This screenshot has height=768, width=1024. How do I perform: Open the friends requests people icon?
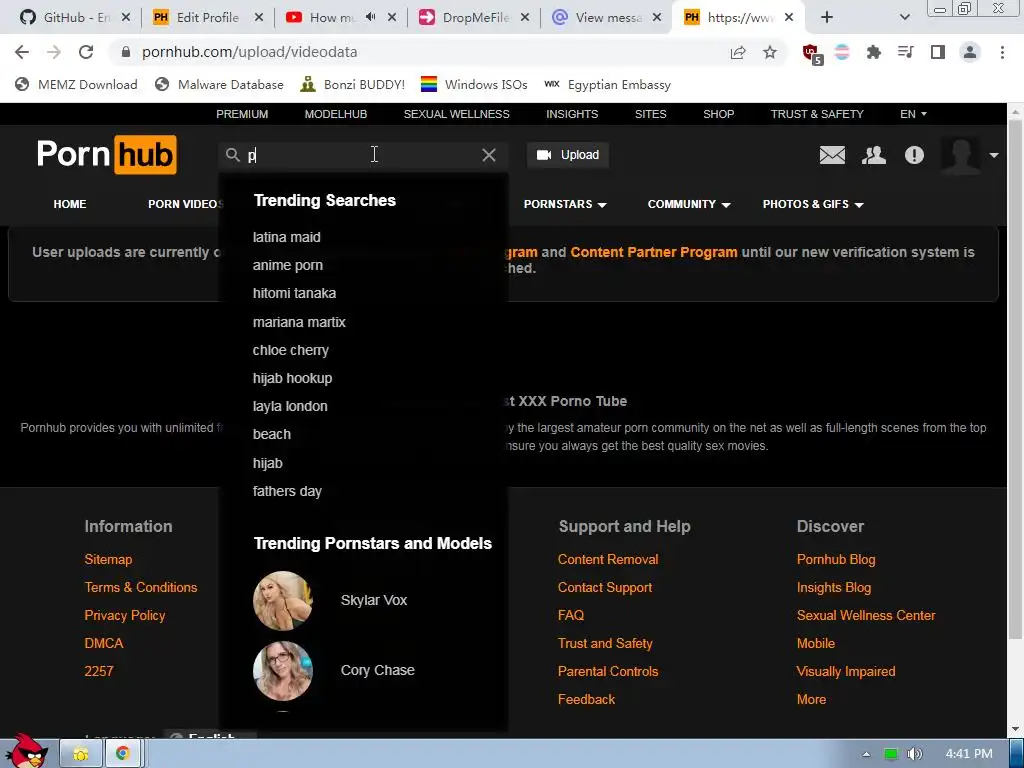point(874,155)
